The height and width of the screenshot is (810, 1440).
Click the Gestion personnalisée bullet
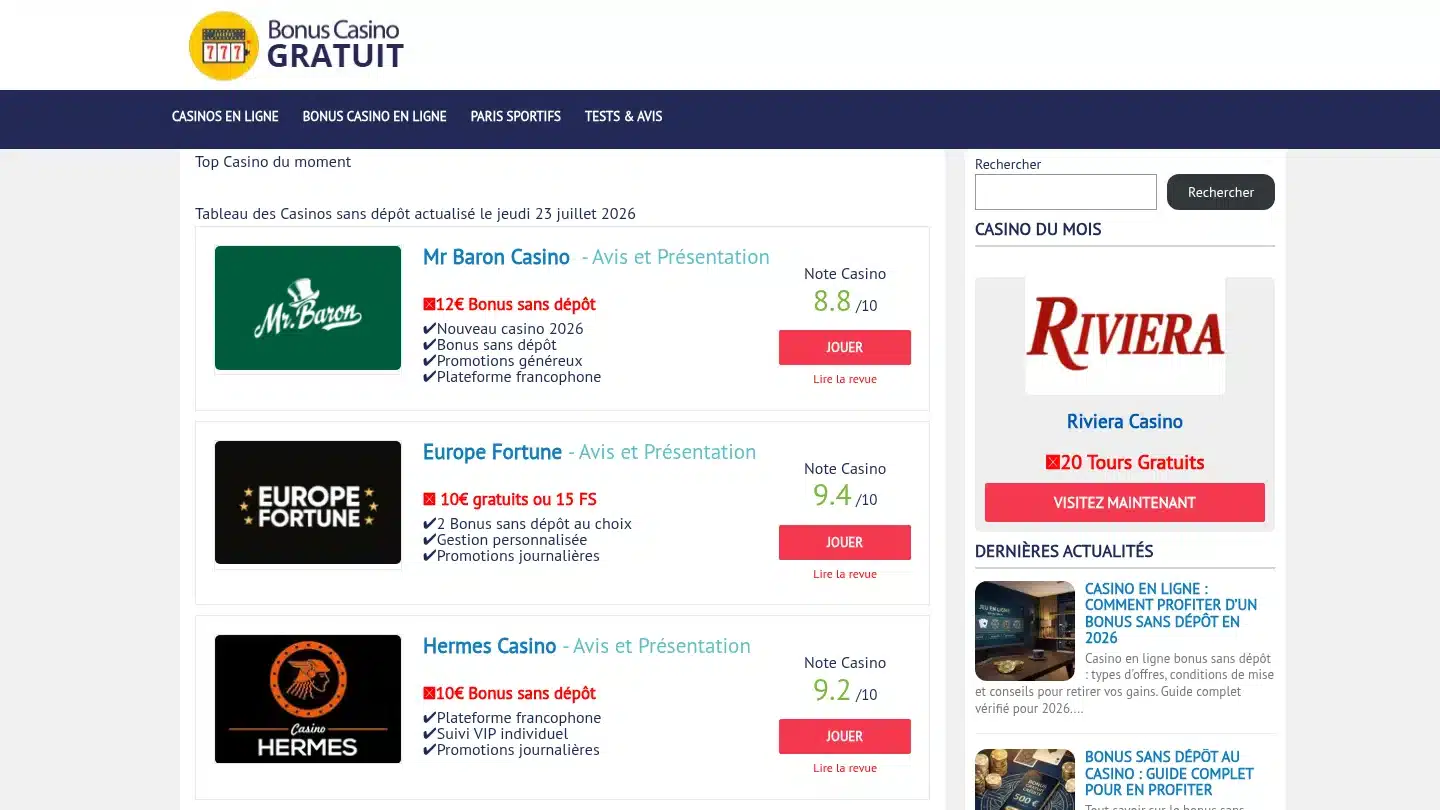click(x=505, y=540)
